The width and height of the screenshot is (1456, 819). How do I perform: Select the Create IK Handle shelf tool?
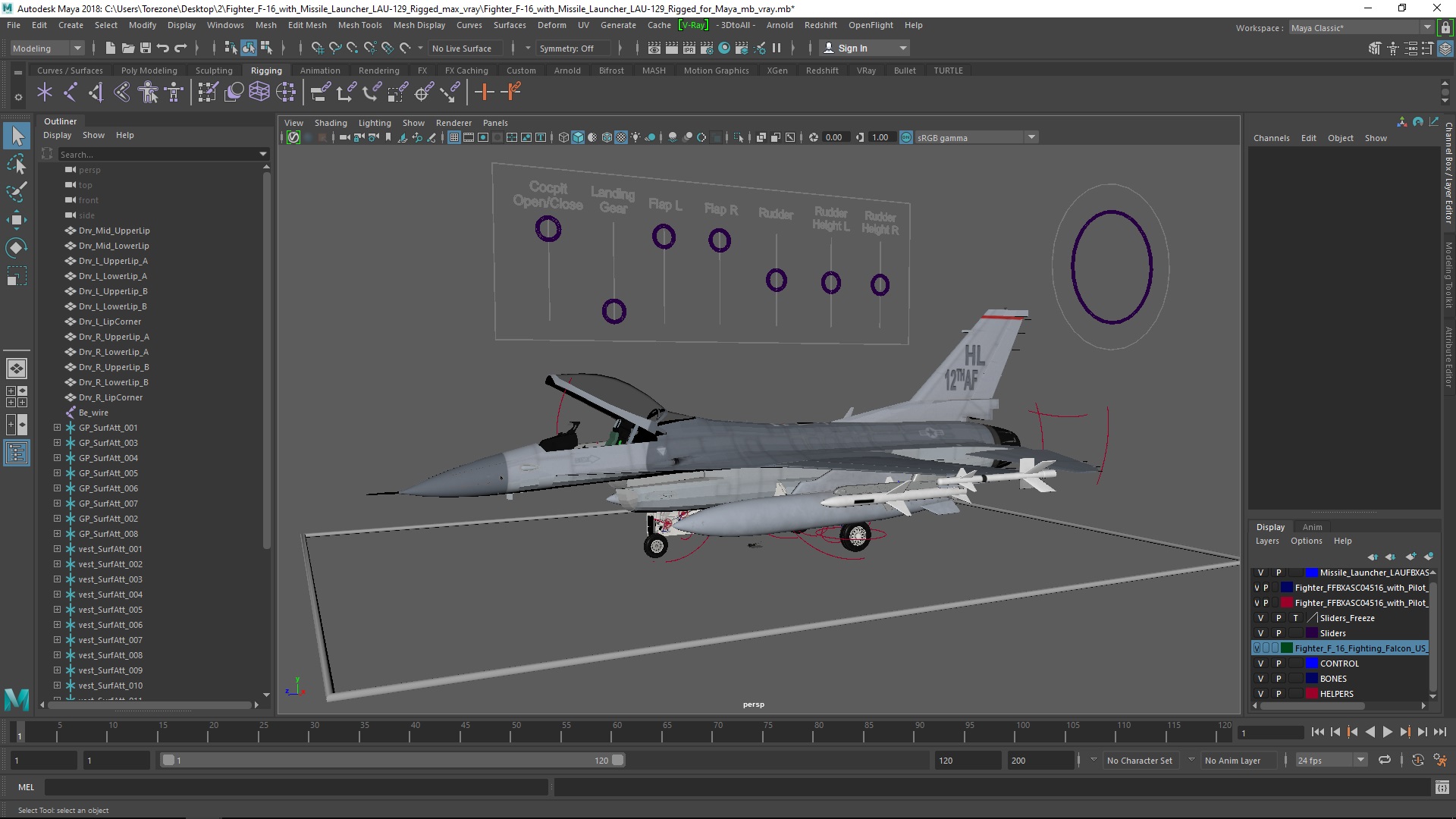coord(96,93)
